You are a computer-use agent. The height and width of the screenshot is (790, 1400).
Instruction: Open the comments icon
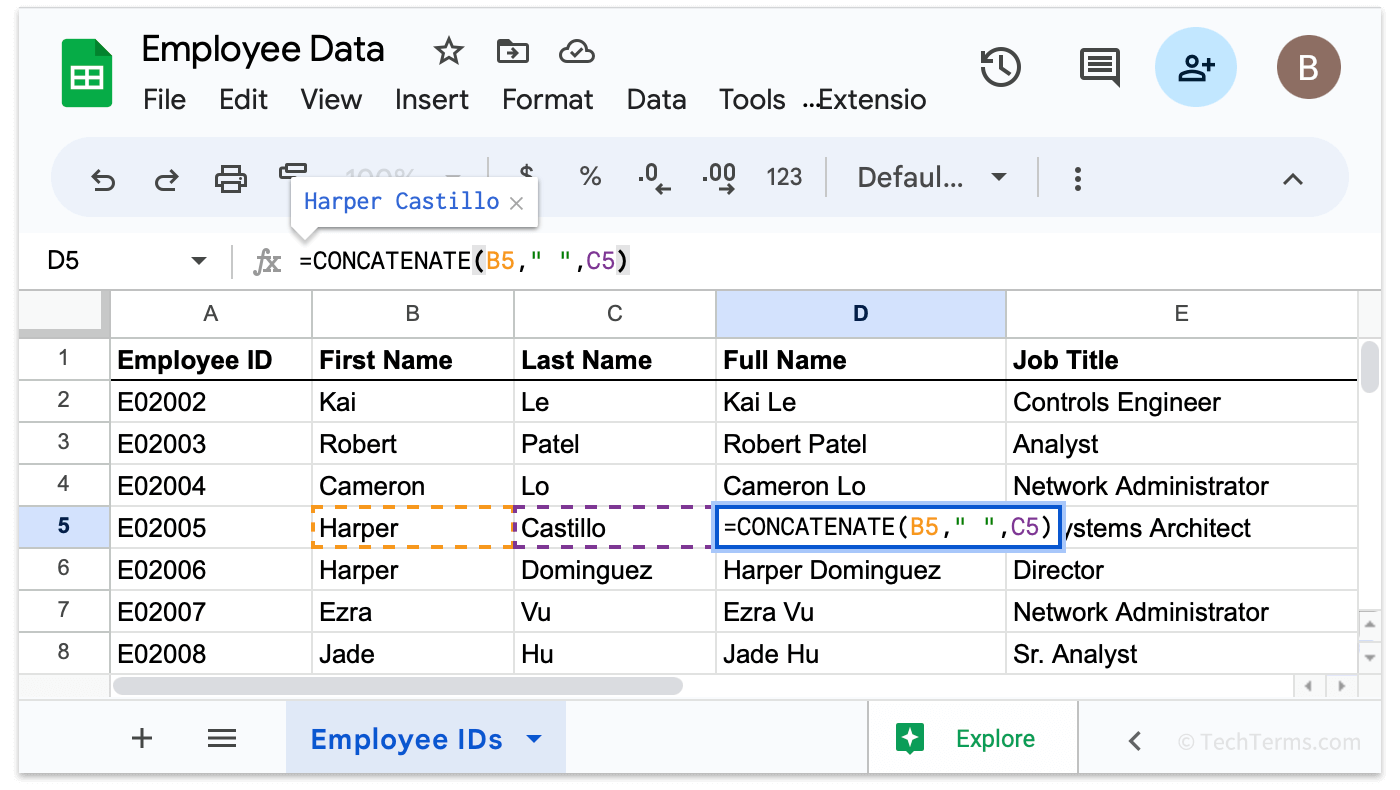pyautogui.click(x=1099, y=68)
